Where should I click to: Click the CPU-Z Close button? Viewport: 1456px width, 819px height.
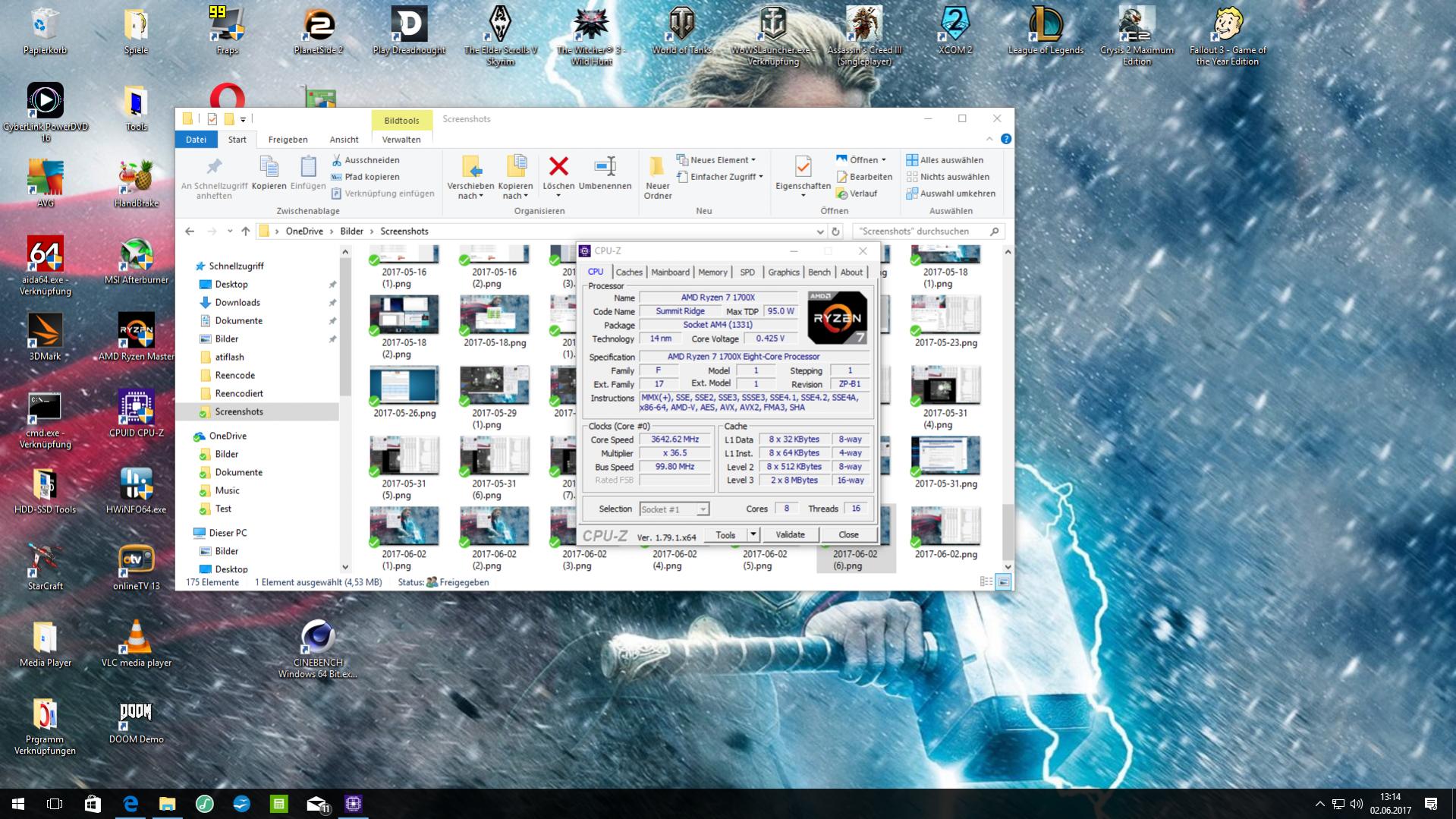(x=848, y=534)
